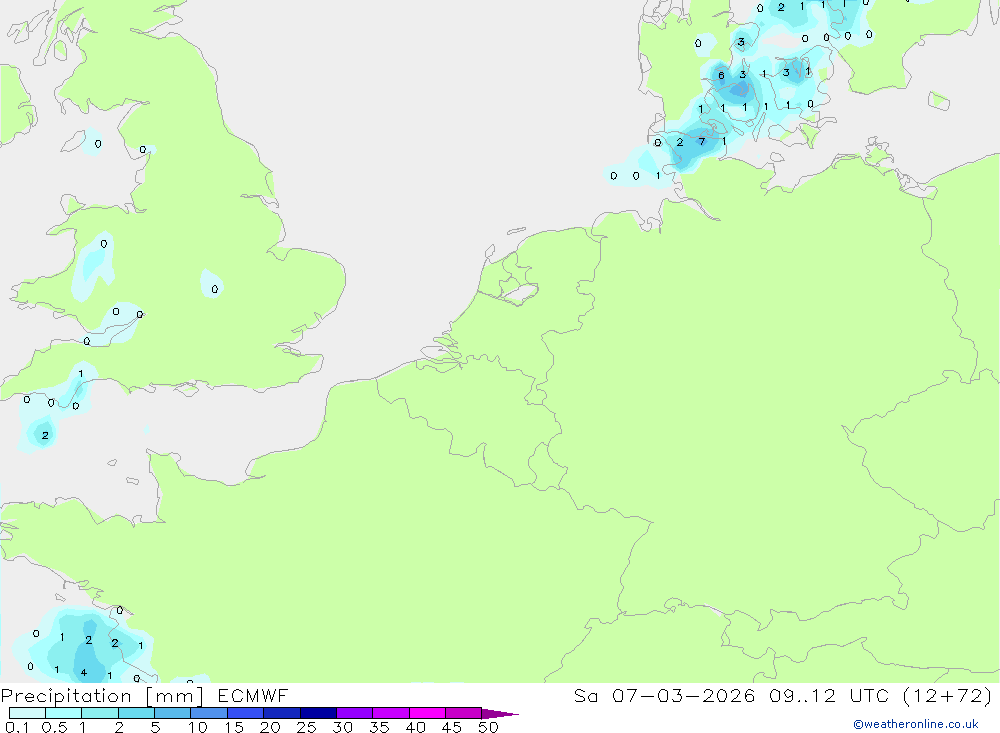
Task: Select the '09..12' time range text
Action: (x=802, y=695)
